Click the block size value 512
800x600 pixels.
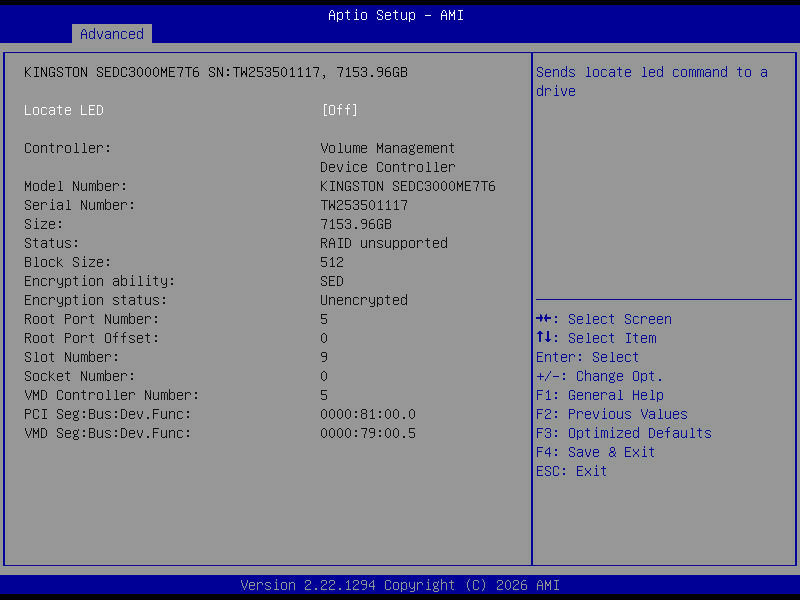[332, 262]
